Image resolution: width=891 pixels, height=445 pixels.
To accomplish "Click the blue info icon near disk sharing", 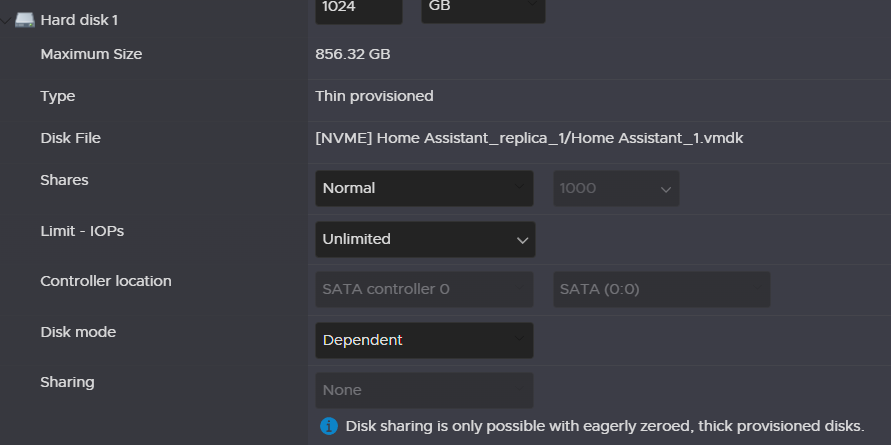I will (x=328, y=426).
